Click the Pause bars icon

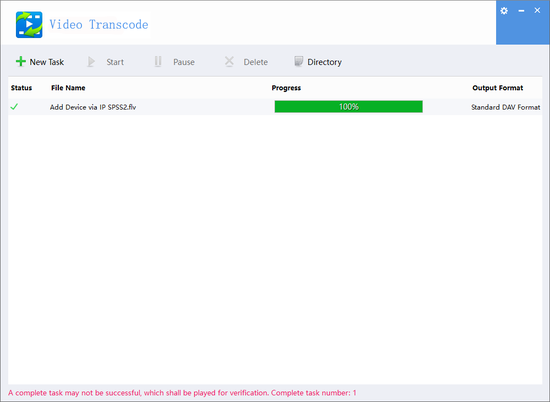tap(158, 62)
